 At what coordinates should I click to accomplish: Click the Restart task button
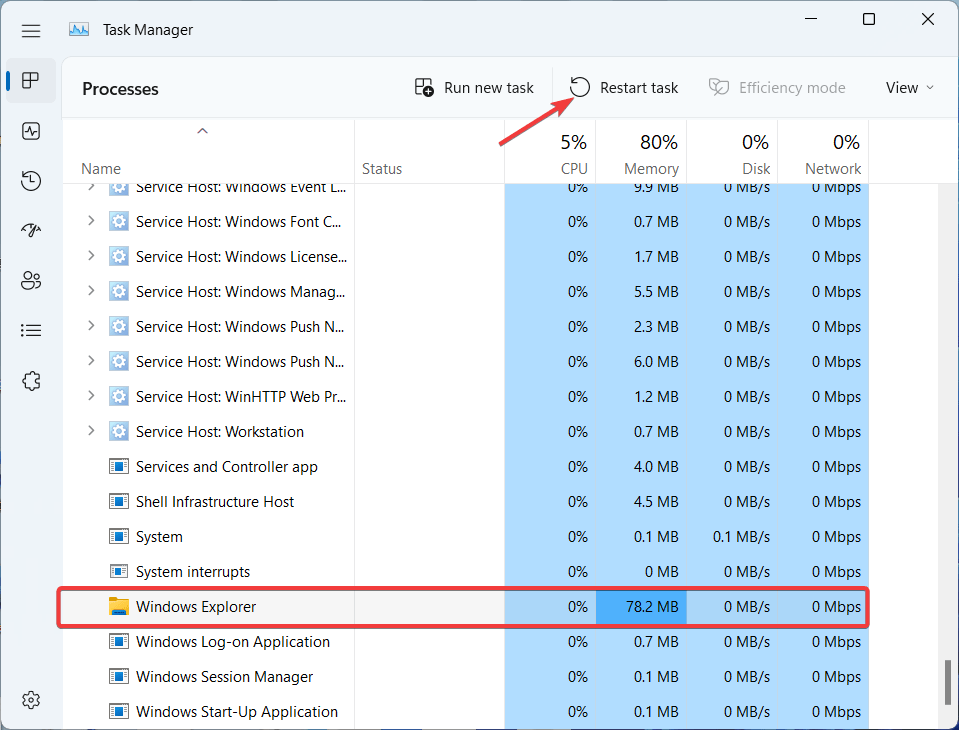pos(622,87)
